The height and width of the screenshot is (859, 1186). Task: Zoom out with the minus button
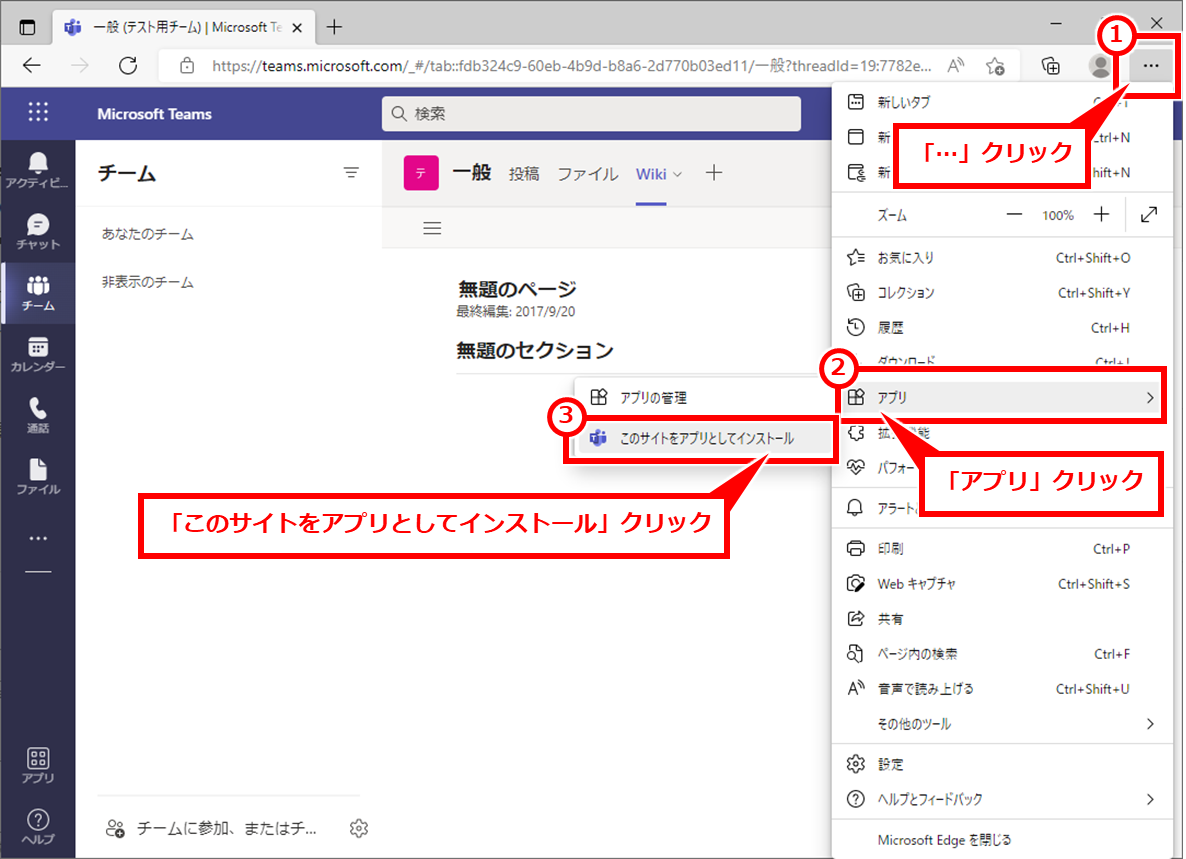1014,215
